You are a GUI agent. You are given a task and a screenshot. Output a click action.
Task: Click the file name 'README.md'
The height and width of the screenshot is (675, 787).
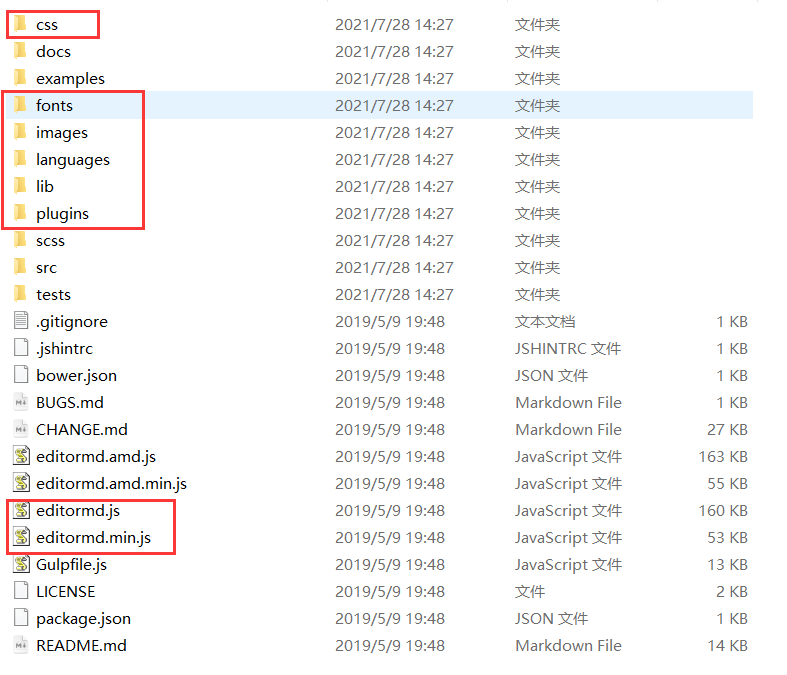tap(81, 646)
